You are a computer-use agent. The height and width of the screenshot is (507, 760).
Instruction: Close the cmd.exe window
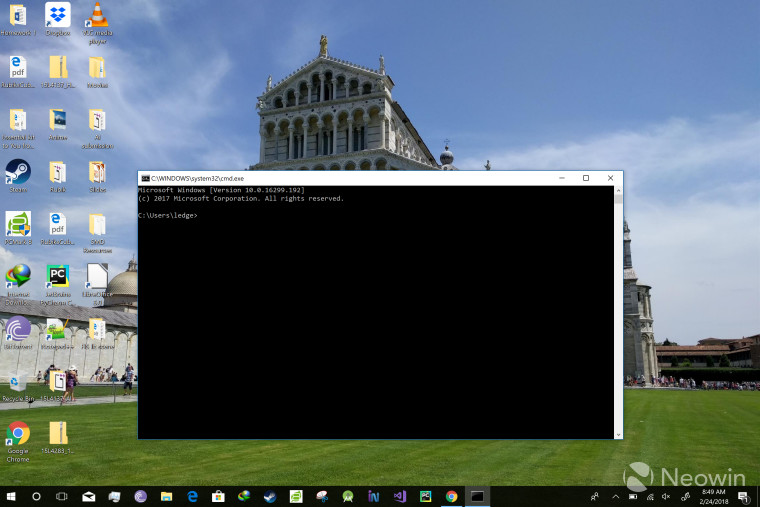(610, 178)
